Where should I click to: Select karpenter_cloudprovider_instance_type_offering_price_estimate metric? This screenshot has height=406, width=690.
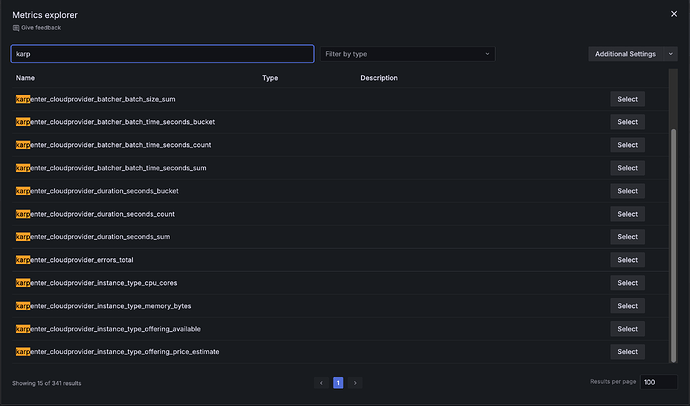628,351
